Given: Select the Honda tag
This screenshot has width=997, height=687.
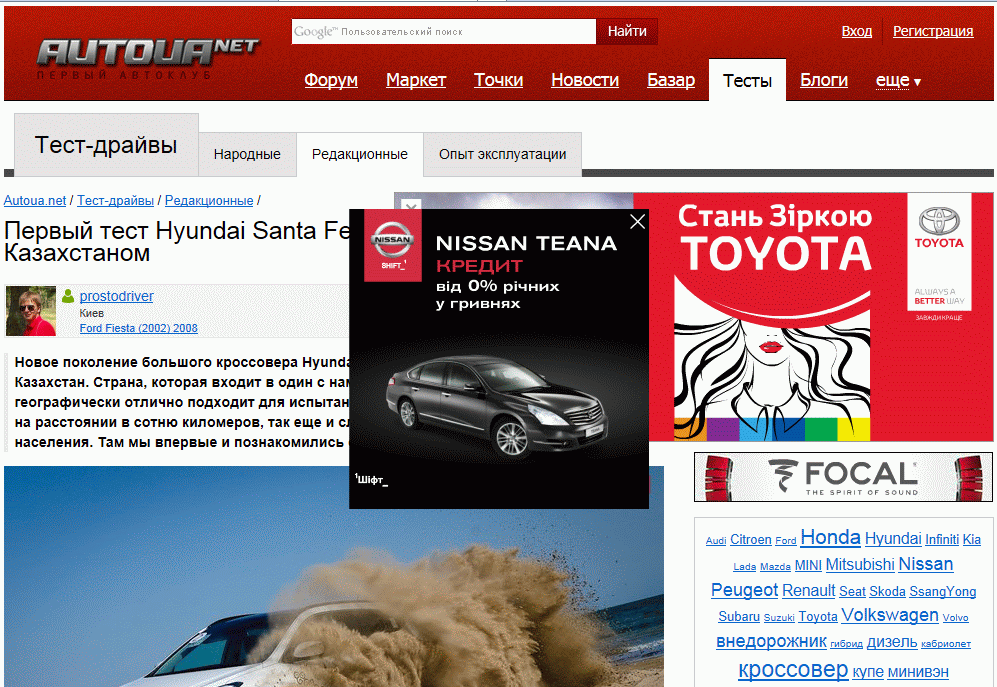Looking at the screenshot, I should [x=830, y=538].
